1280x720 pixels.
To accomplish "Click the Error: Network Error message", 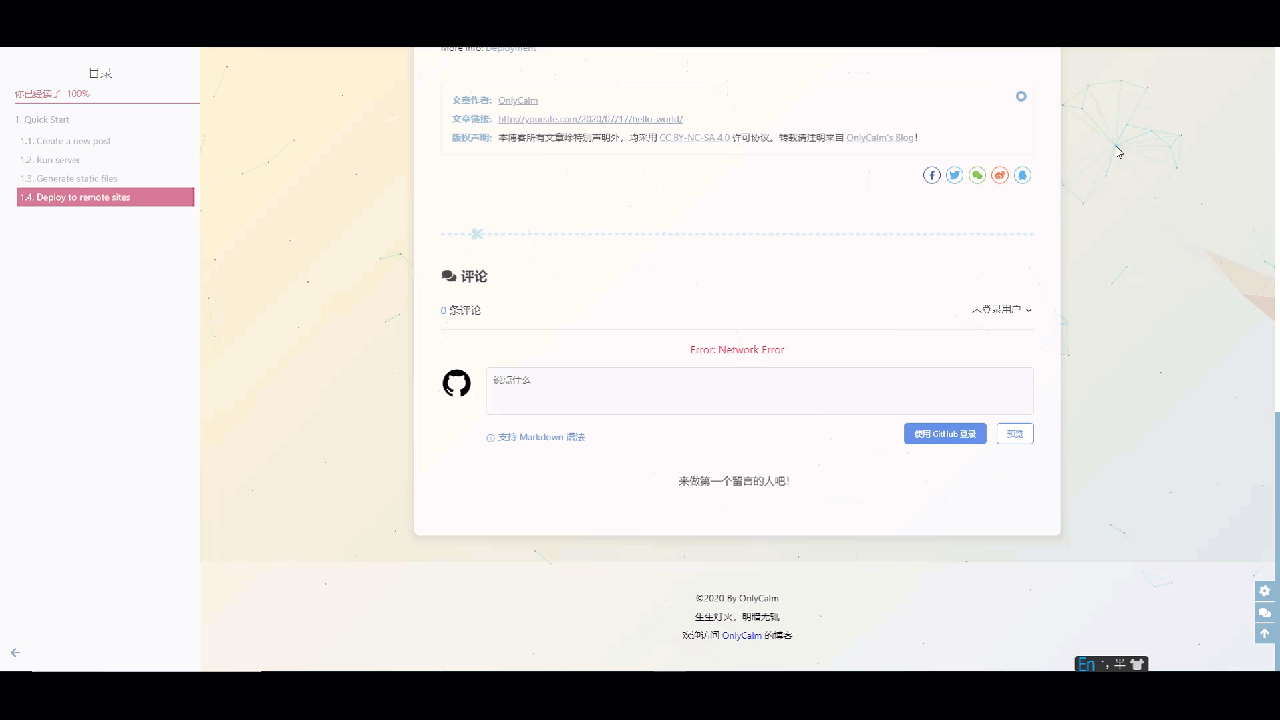I will click(x=737, y=350).
